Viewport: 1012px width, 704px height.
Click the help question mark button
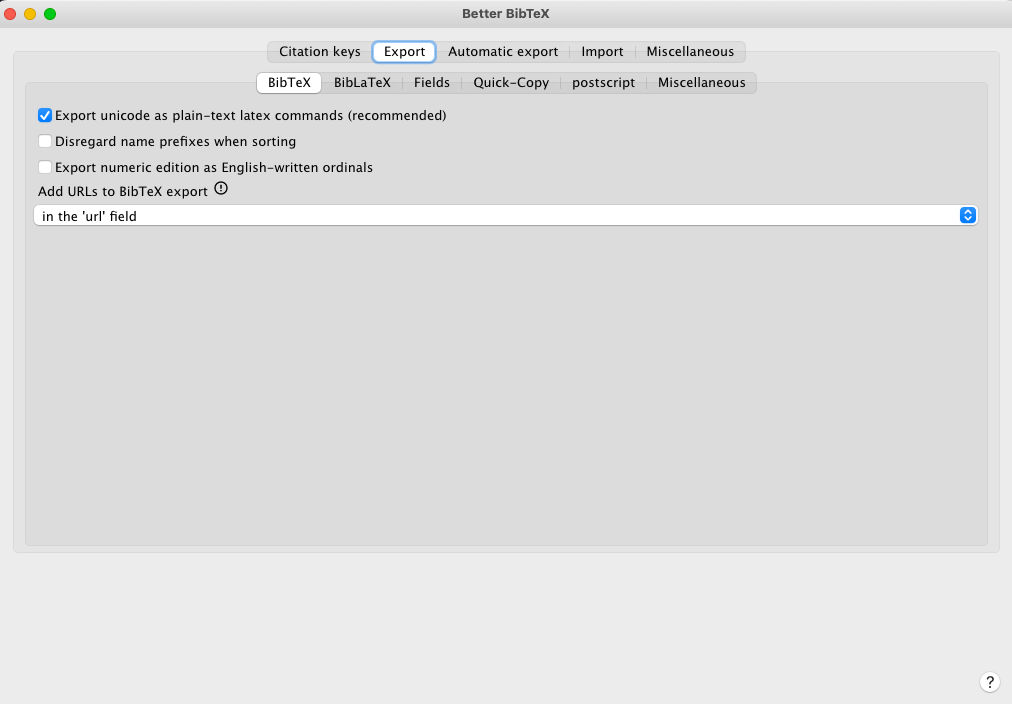pos(989,682)
